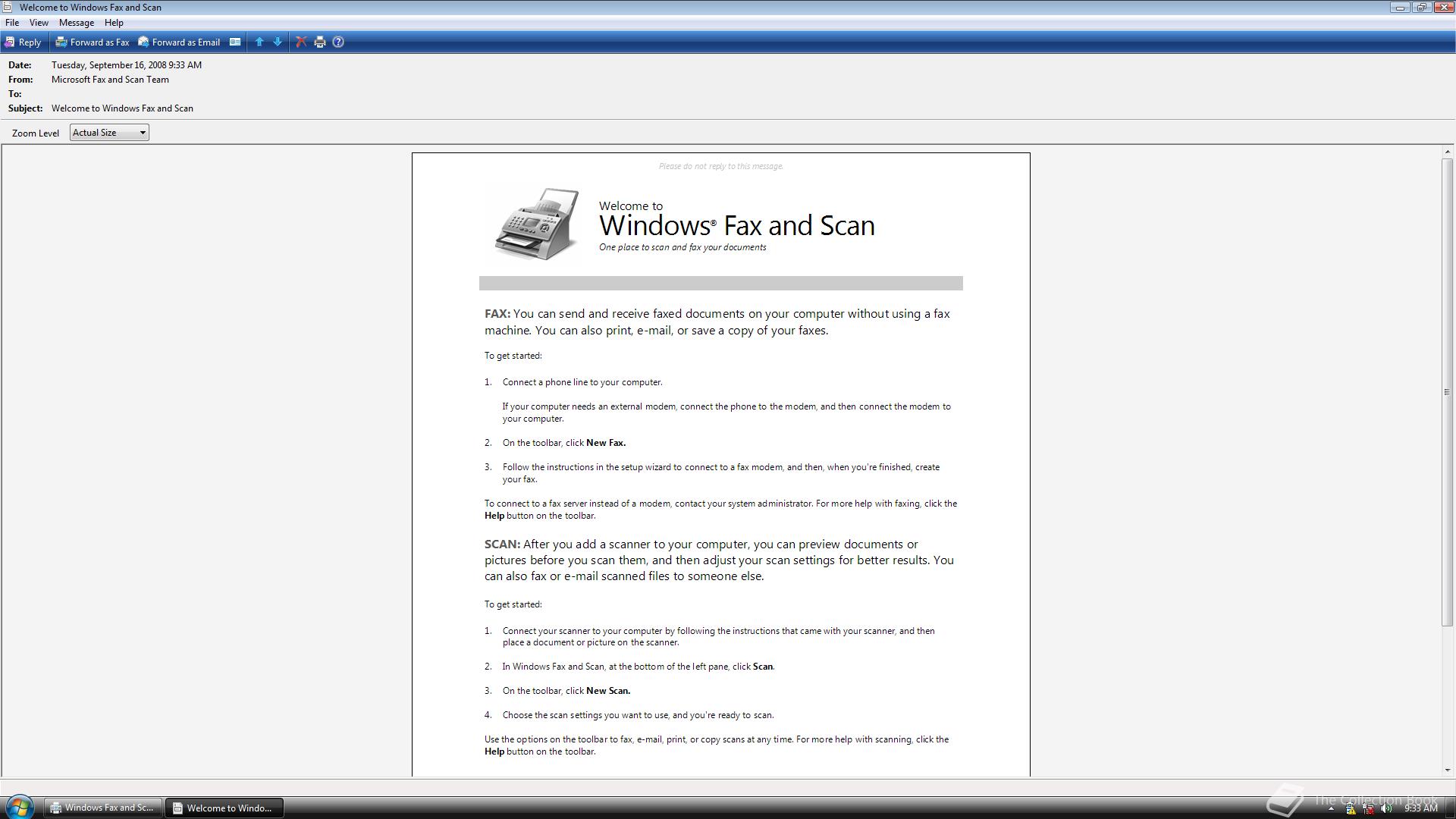
Task: Click scroll down arrow of document pane
Action: (1447, 770)
